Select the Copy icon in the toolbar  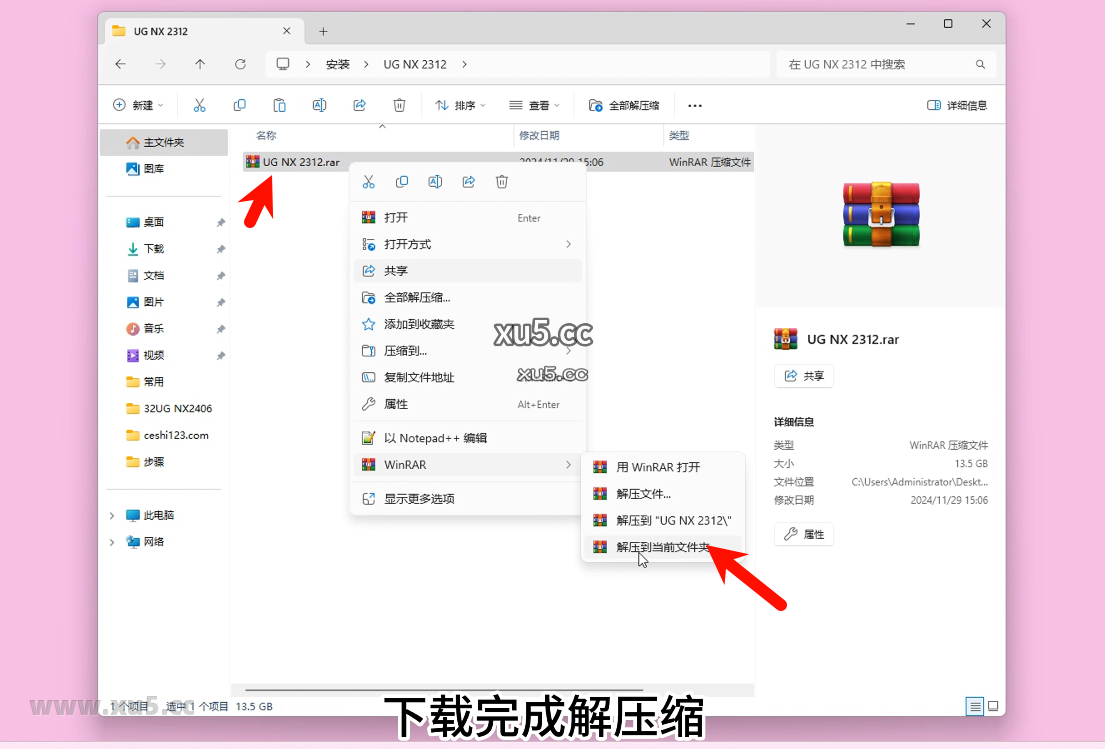[x=240, y=104]
